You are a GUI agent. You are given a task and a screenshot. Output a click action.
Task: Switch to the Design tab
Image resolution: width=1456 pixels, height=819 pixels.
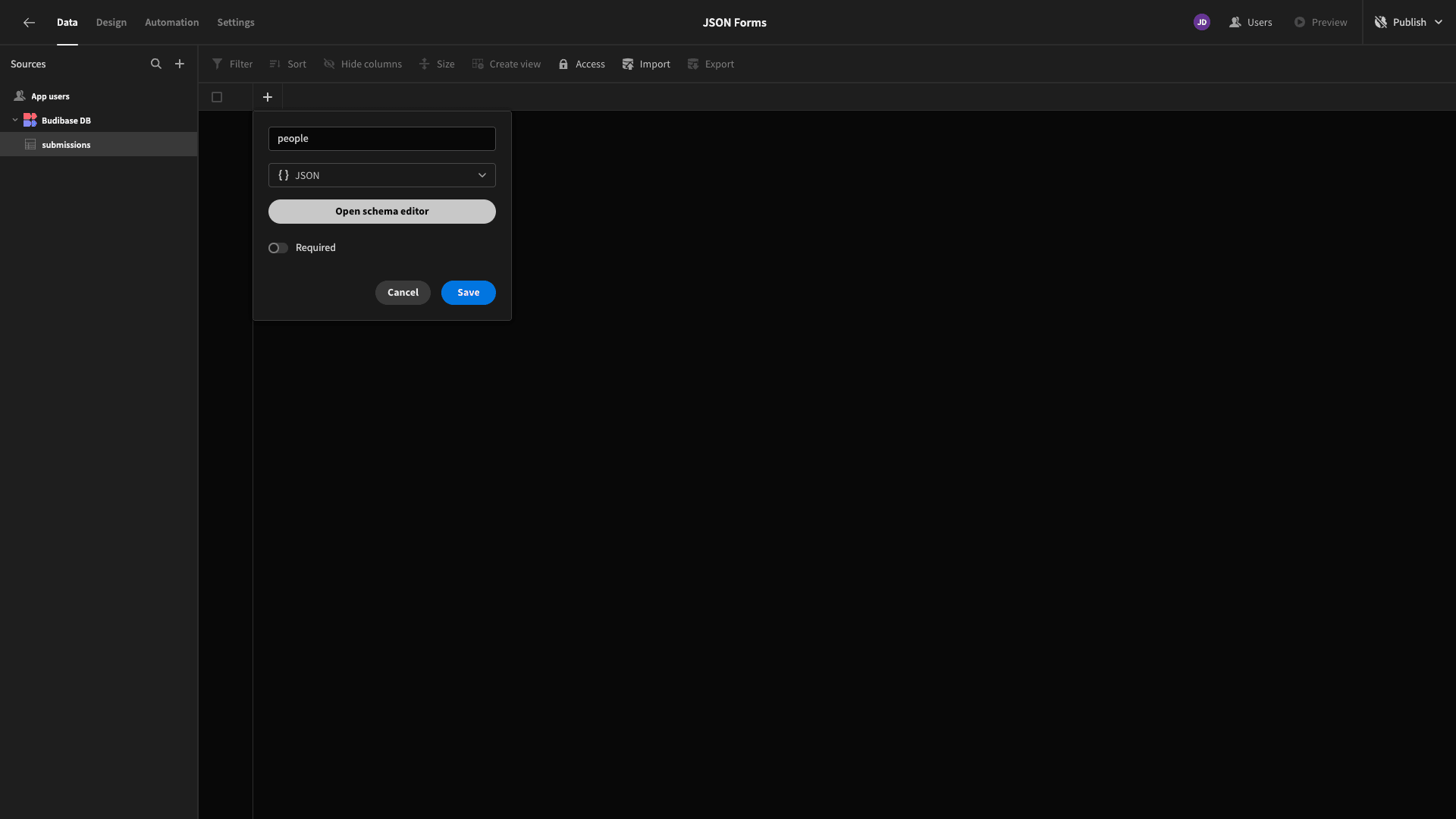click(111, 23)
